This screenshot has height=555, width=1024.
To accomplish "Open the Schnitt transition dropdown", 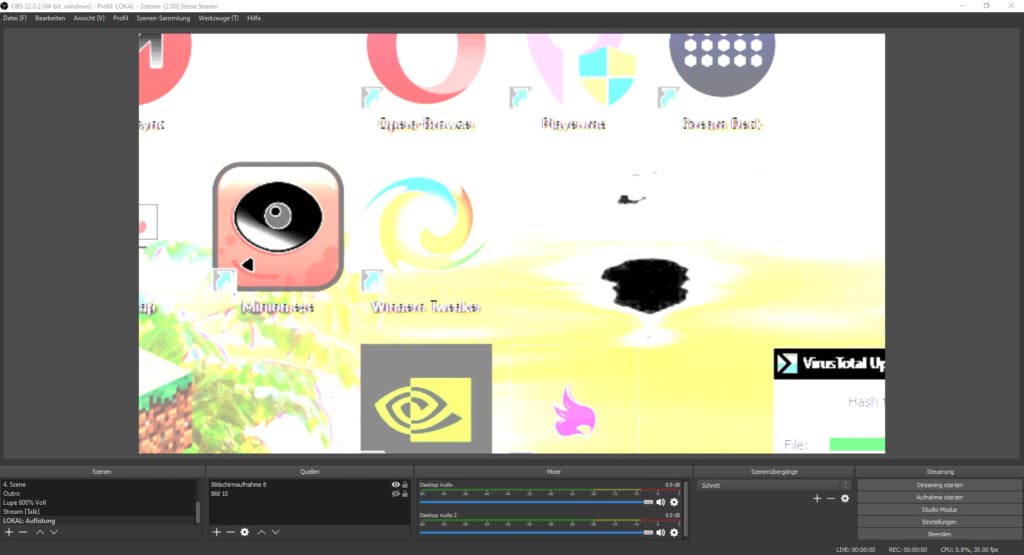I will pyautogui.click(x=774, y=485).
